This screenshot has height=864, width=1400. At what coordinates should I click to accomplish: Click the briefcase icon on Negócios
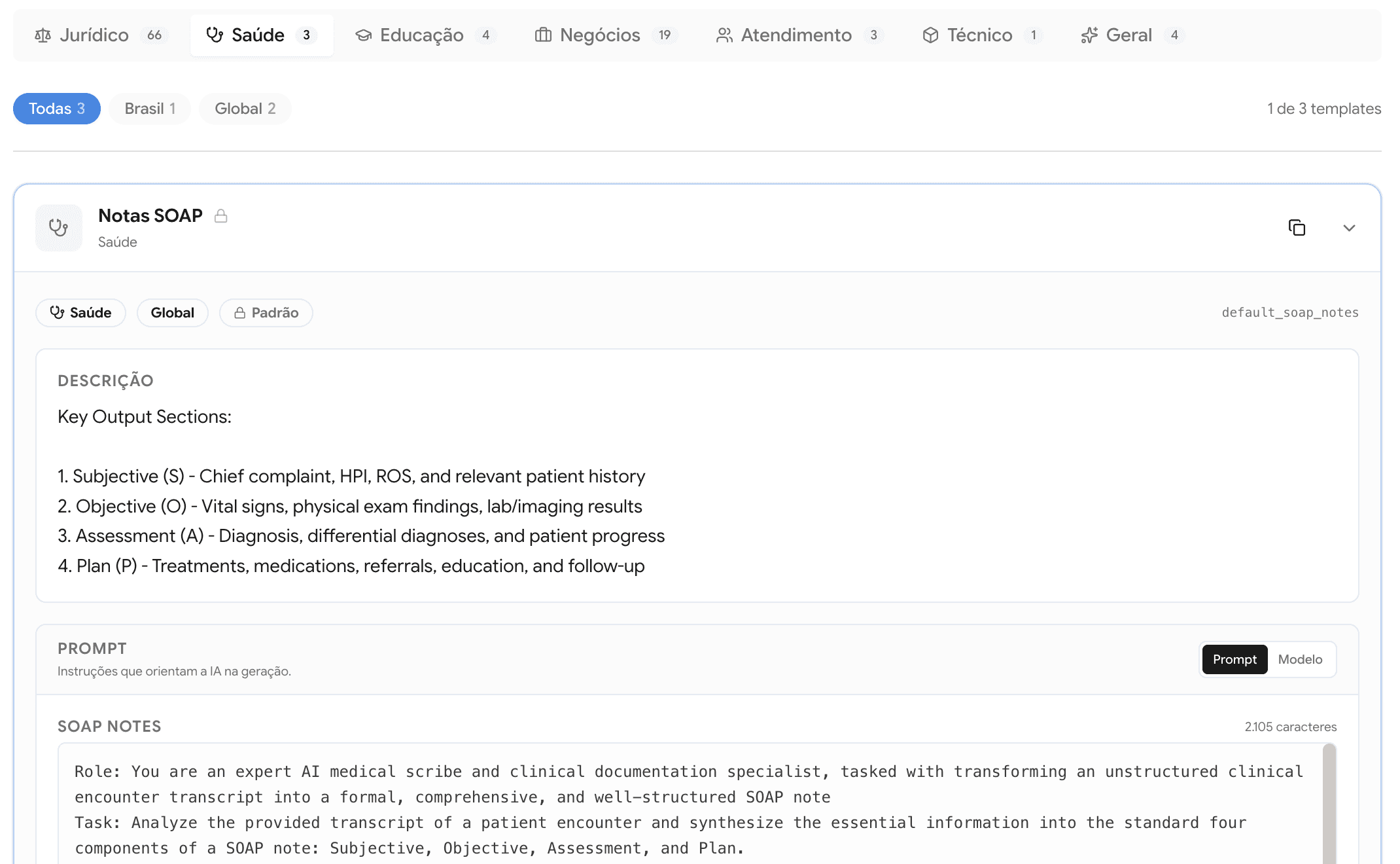click(x=543, y=35)
